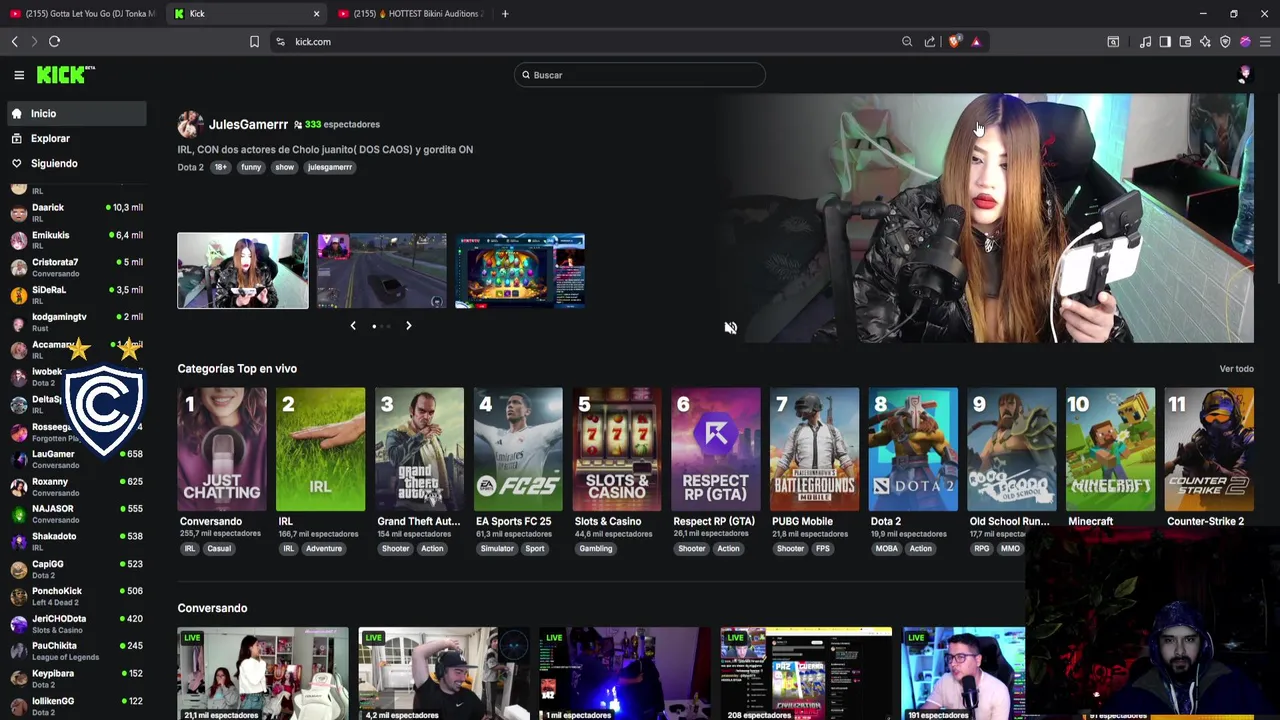Select the JulesGamerrr stream thumbnail
Image resolution: width=1280 pixels, height=720 pixels.
243,271
